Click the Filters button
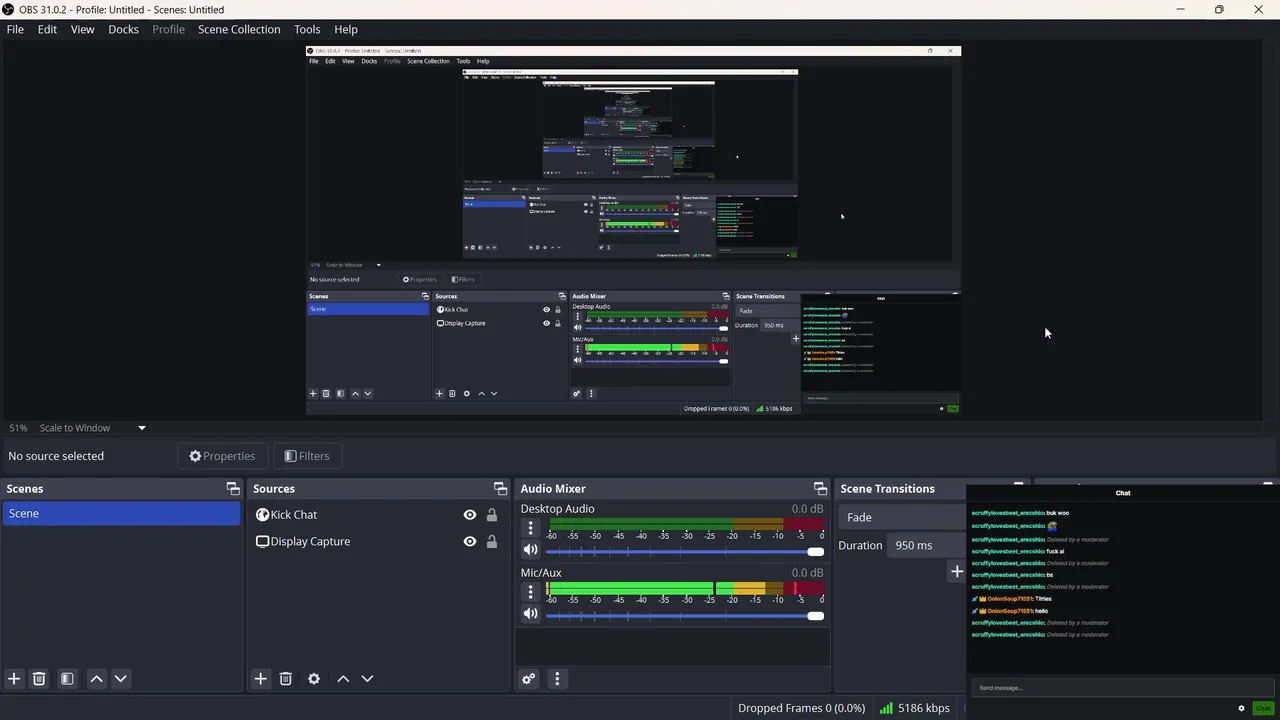Viewport: 1280px width, 720px height. coord(307,456)
